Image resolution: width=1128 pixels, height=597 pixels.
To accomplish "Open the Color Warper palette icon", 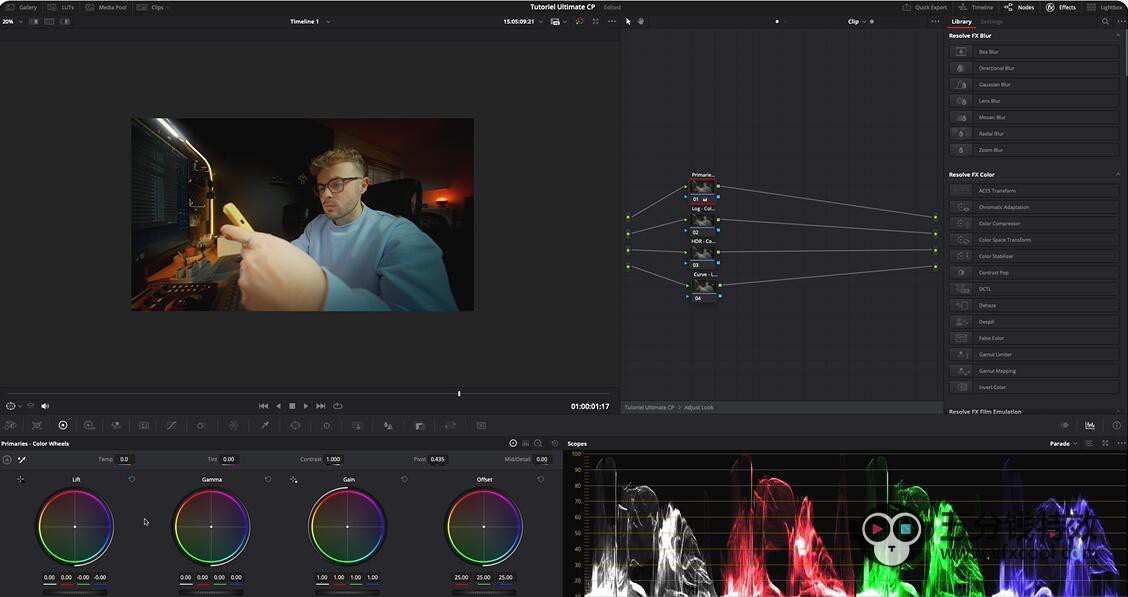I will point(233,426).
